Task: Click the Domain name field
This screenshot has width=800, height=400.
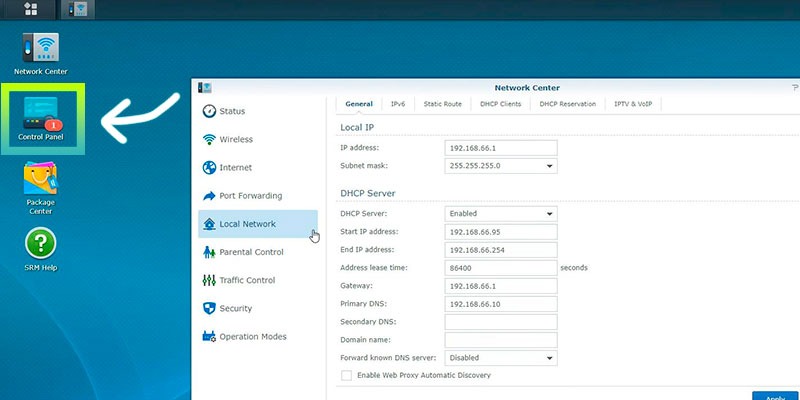Action: pyautogui.click(x=501, y=340)
